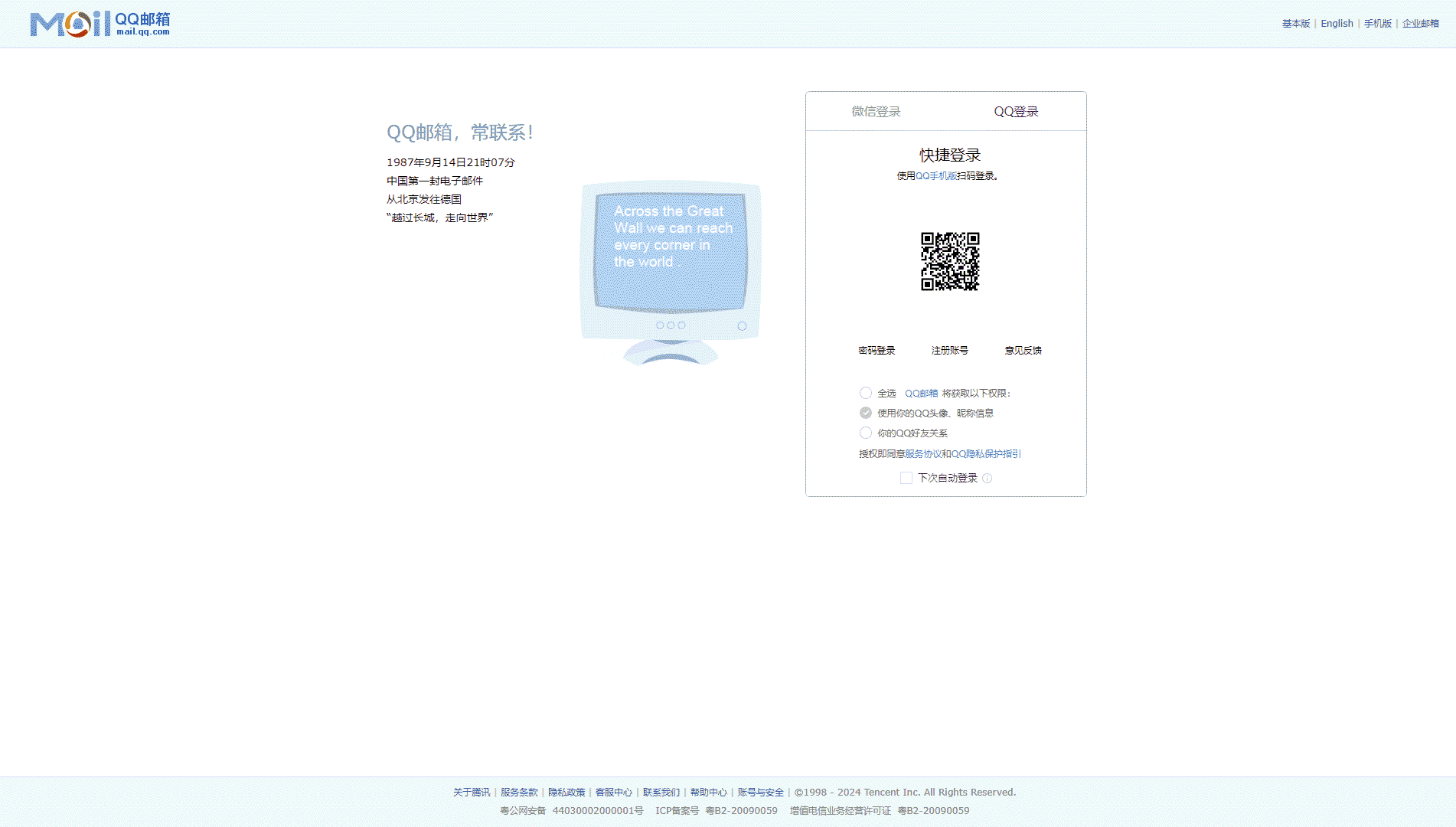Click the 中国第一封电子邮件 text
1456x827 pixels.
pyautogui.click(x=435, y=181)
